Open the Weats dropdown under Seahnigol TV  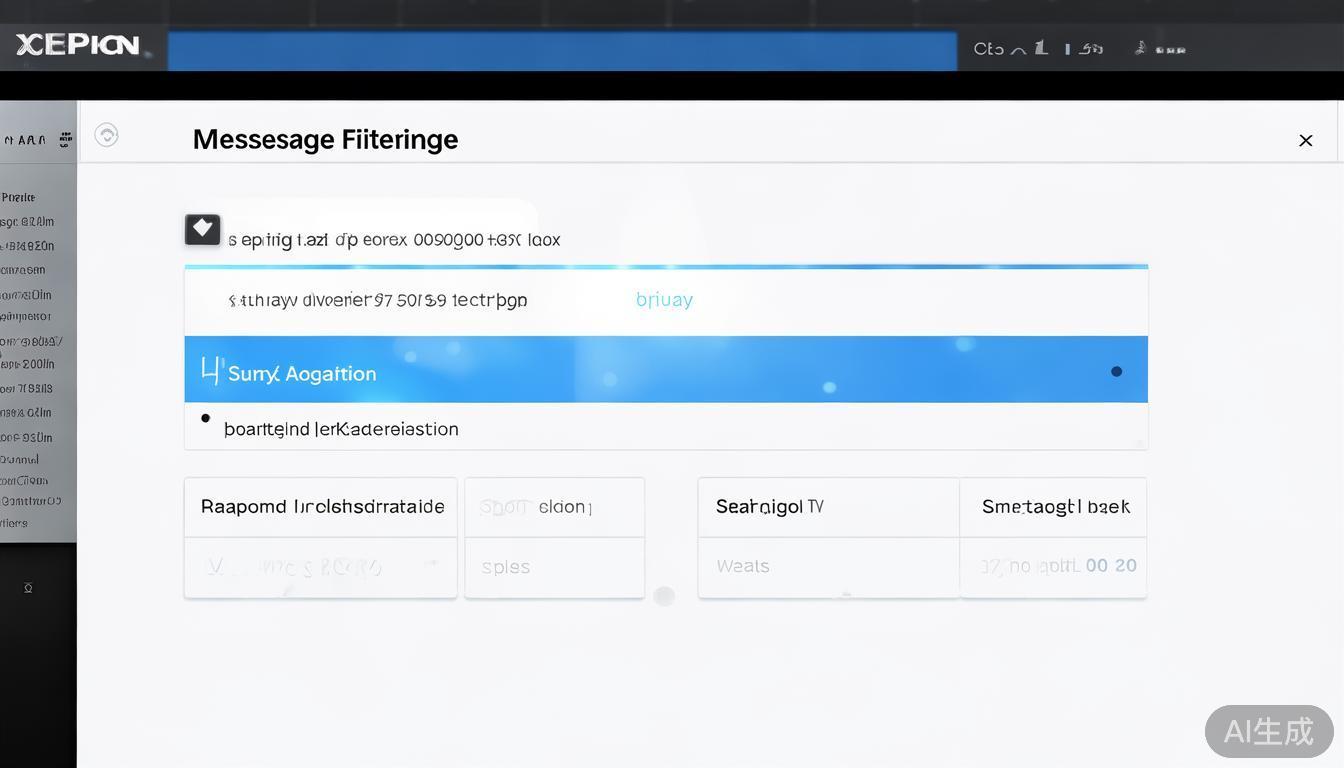[x=828, y=566]
